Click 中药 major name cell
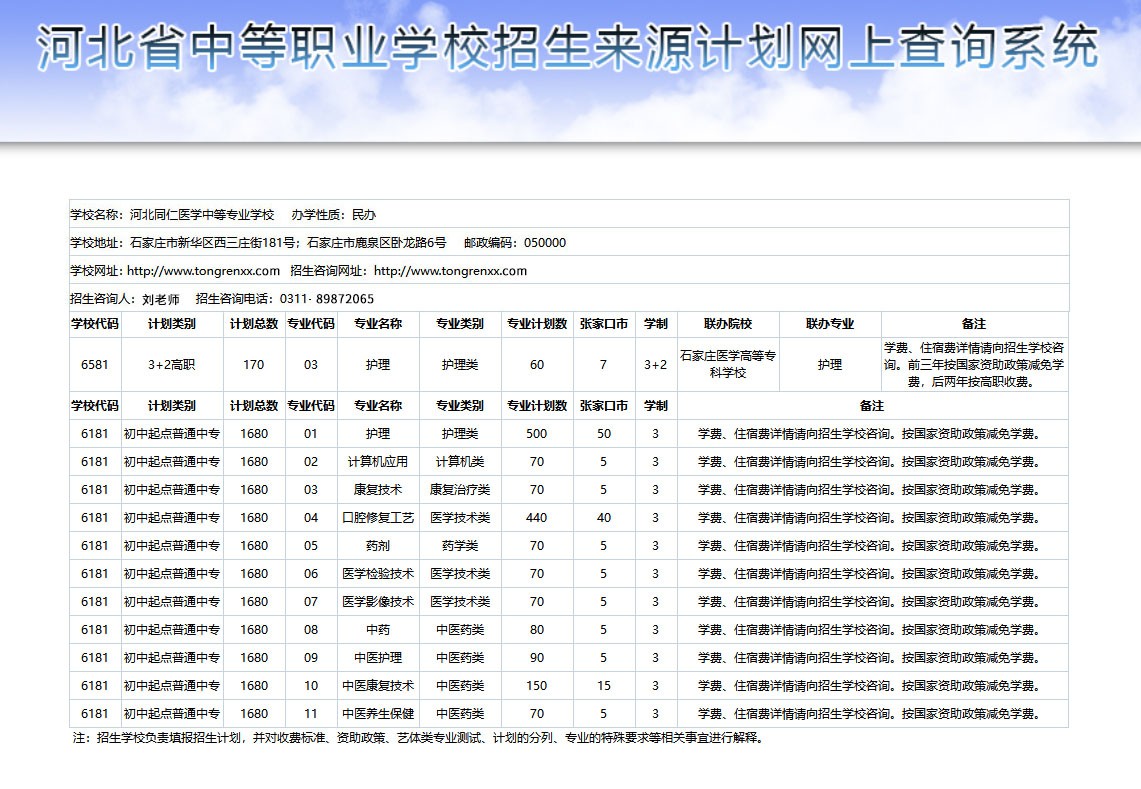The image size is (1141, 789). [x=378, y=630]
